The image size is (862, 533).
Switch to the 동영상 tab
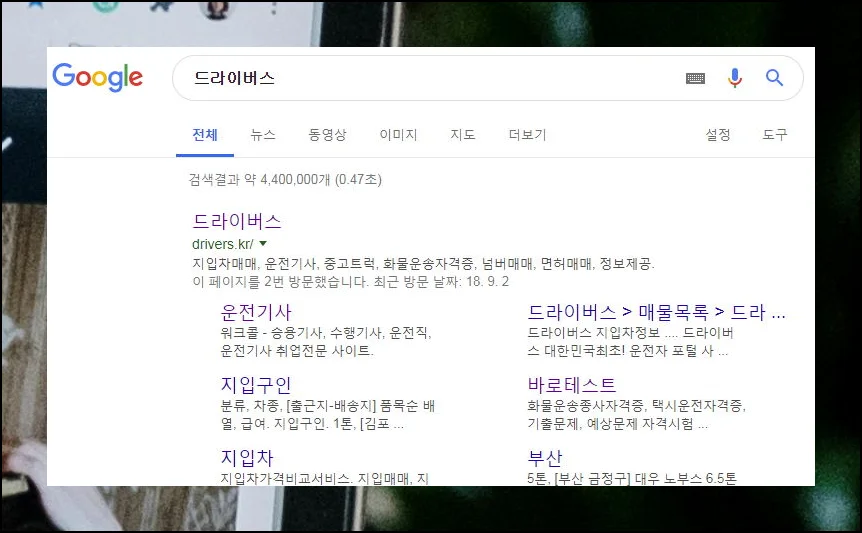coord(327,135)
